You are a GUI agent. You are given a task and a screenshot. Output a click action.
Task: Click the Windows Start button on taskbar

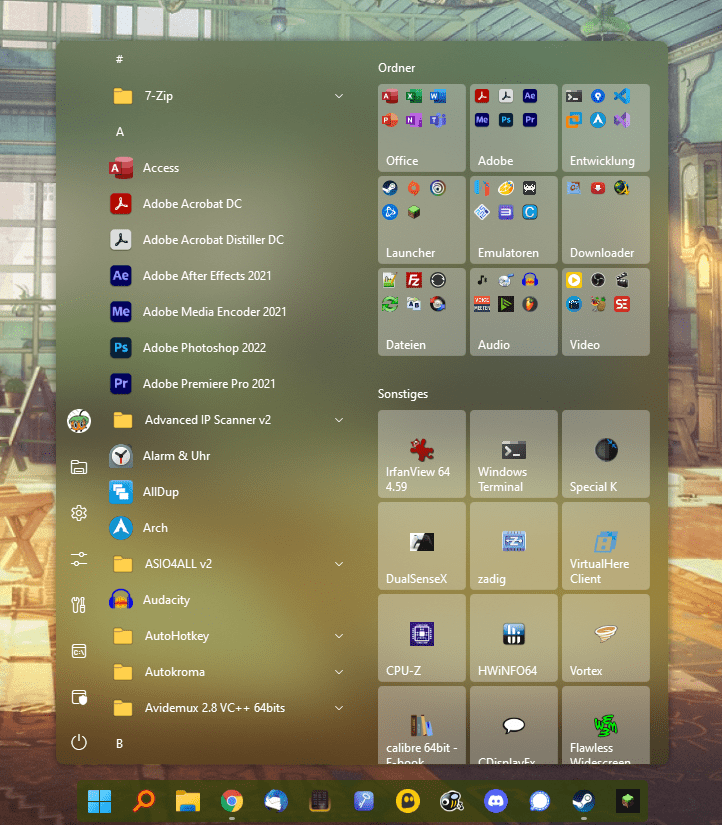(99, 801)
